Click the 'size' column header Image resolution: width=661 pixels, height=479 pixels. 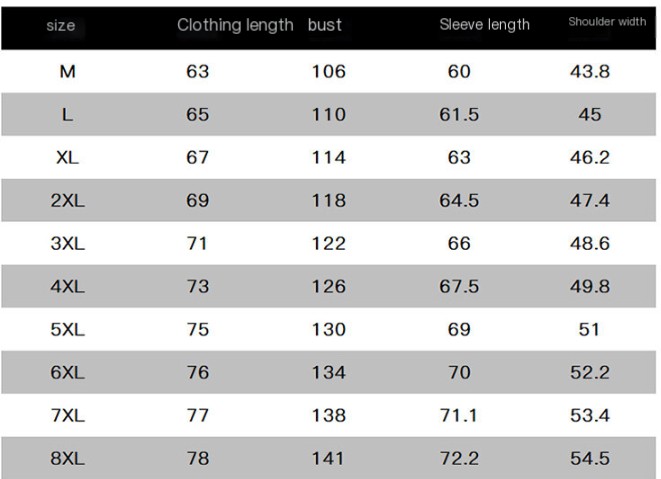coord(61,25)
